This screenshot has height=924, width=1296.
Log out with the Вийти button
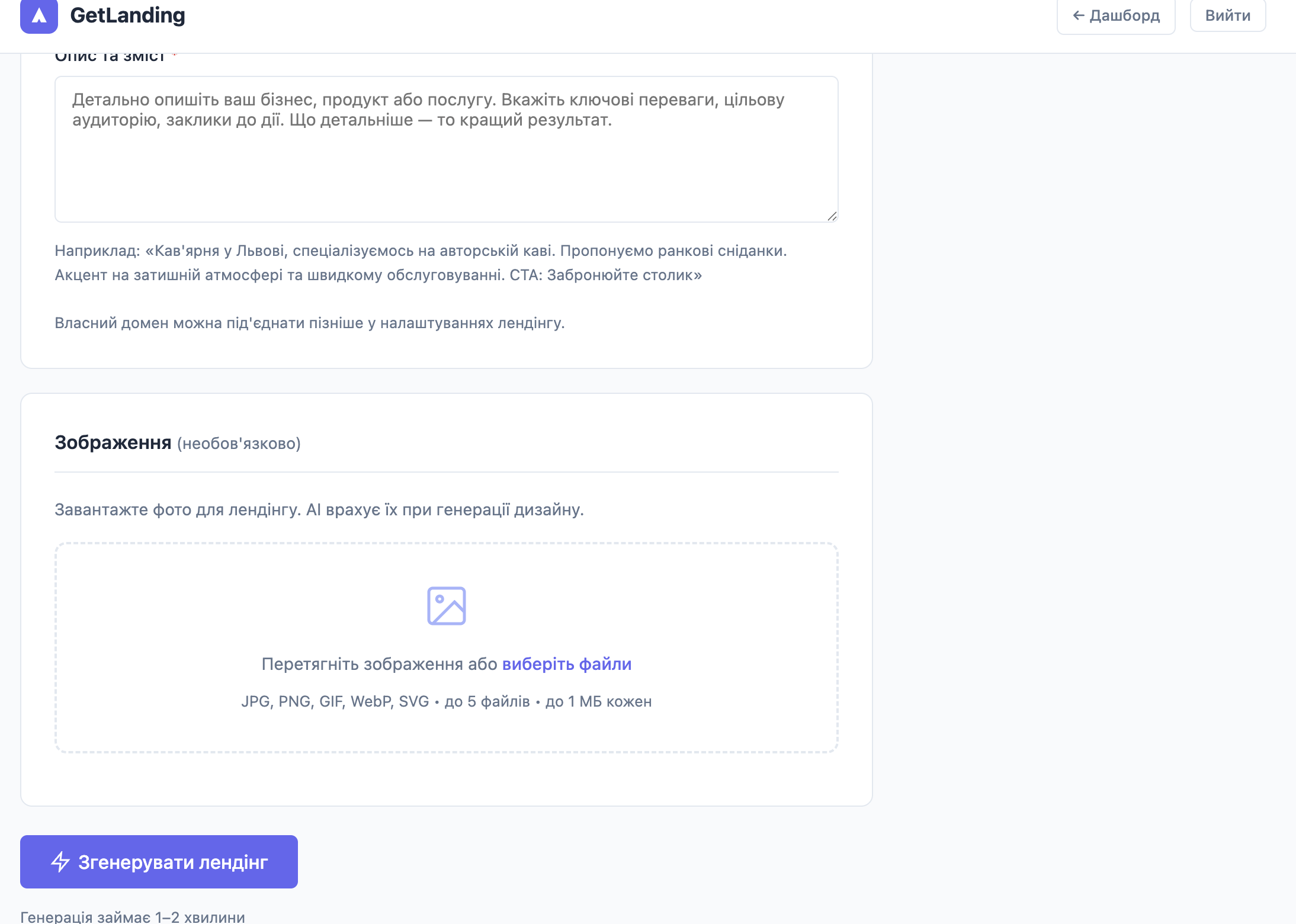coord(1228,15)
